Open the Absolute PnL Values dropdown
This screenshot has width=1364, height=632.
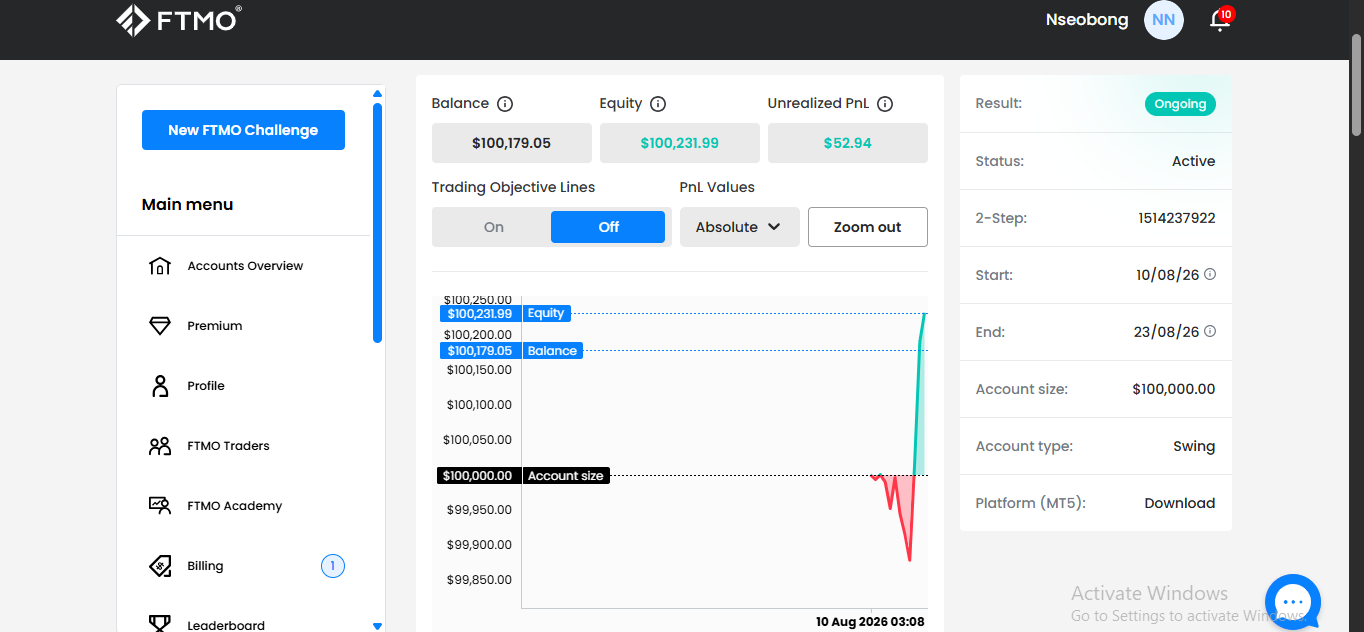click(740, 227)
